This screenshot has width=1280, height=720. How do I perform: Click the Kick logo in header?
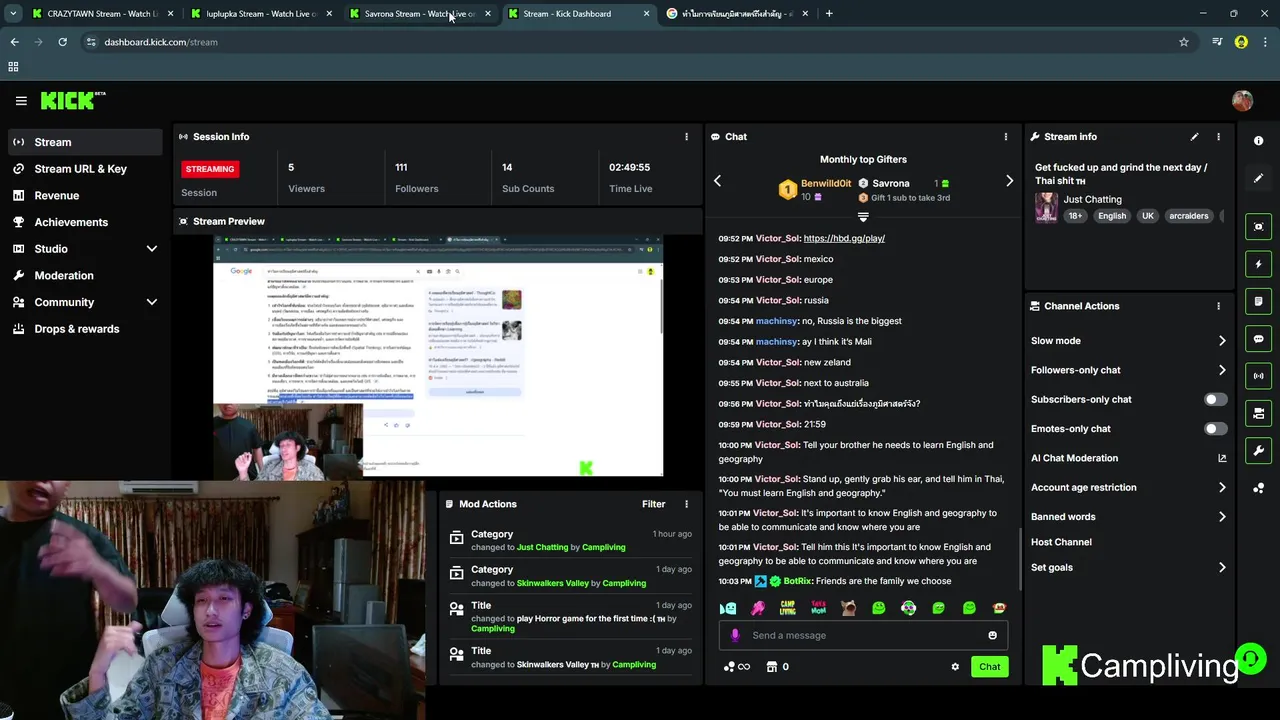click(72, 100)
